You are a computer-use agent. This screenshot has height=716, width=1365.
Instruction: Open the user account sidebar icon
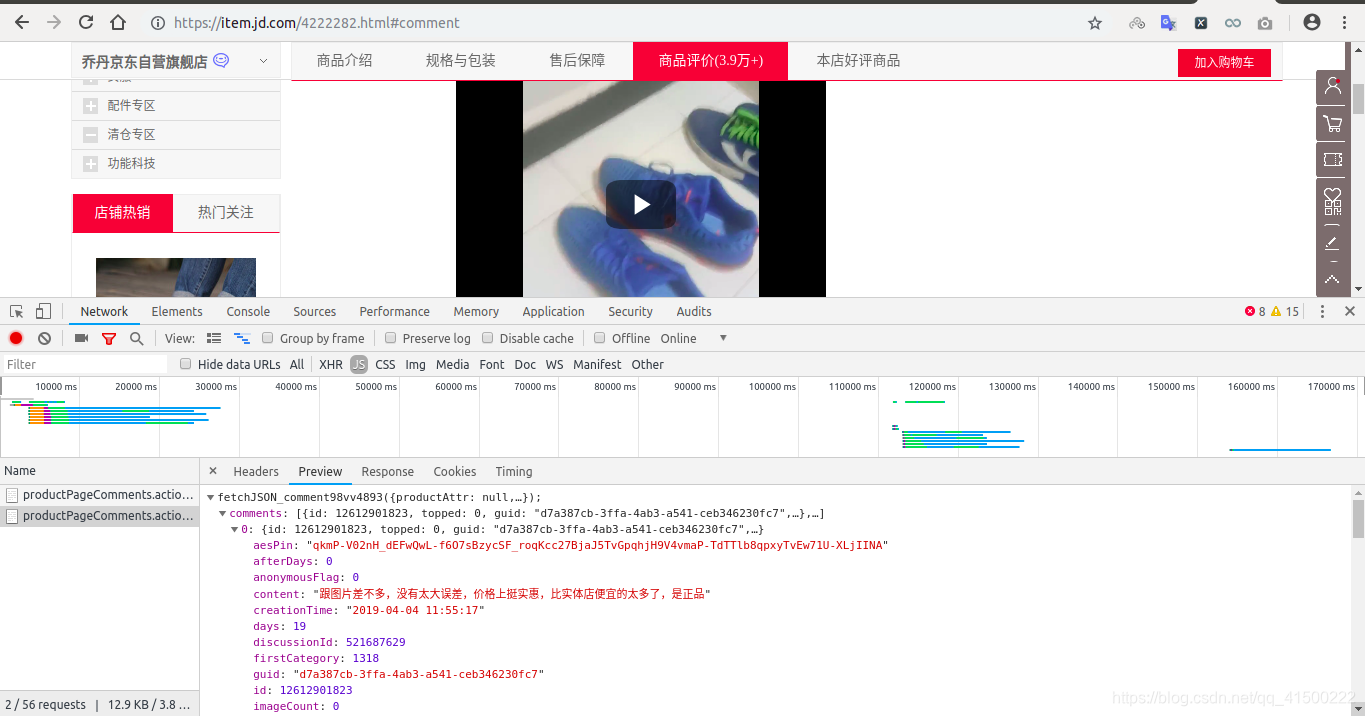coord(1332,87)
